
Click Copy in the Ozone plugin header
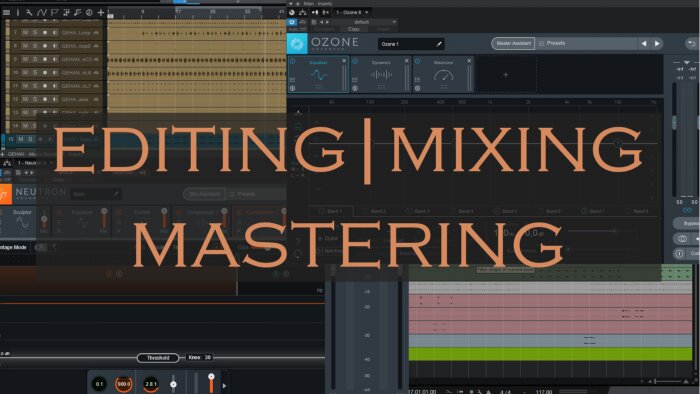click(x=354, y=29)
